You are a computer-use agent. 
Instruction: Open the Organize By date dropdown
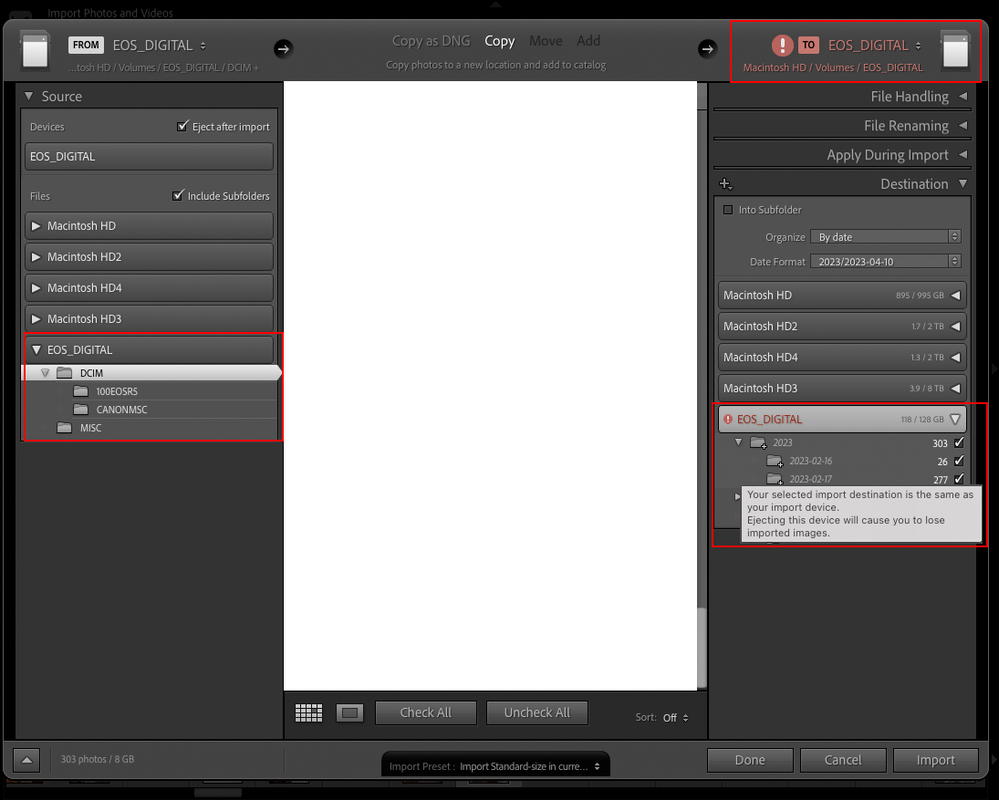886,236
